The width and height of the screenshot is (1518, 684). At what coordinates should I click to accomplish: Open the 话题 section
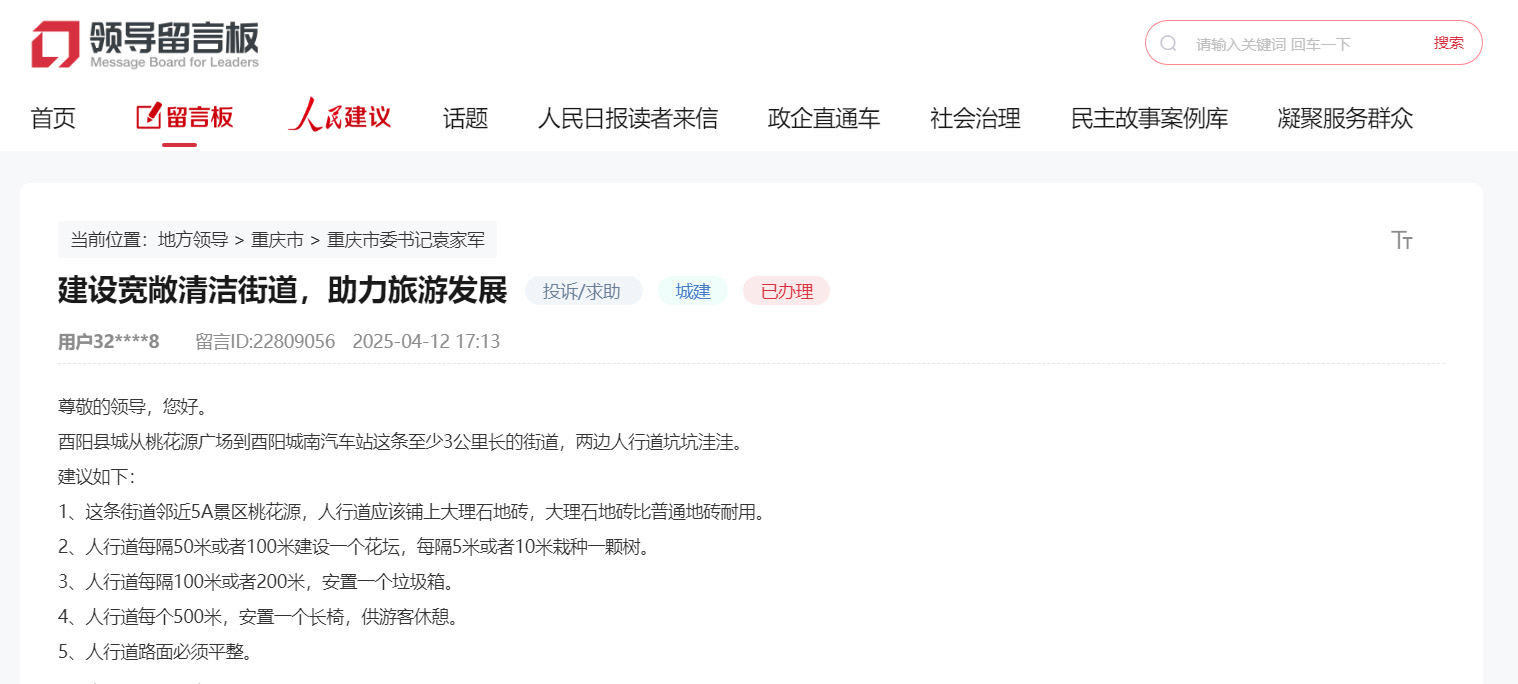point(464,118)
